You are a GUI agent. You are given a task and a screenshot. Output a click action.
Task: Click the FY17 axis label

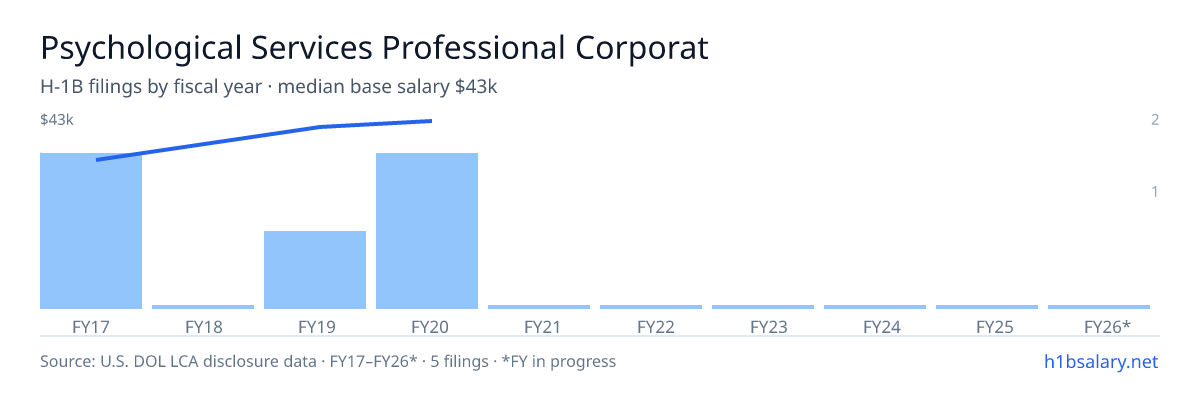pos(91,326)
